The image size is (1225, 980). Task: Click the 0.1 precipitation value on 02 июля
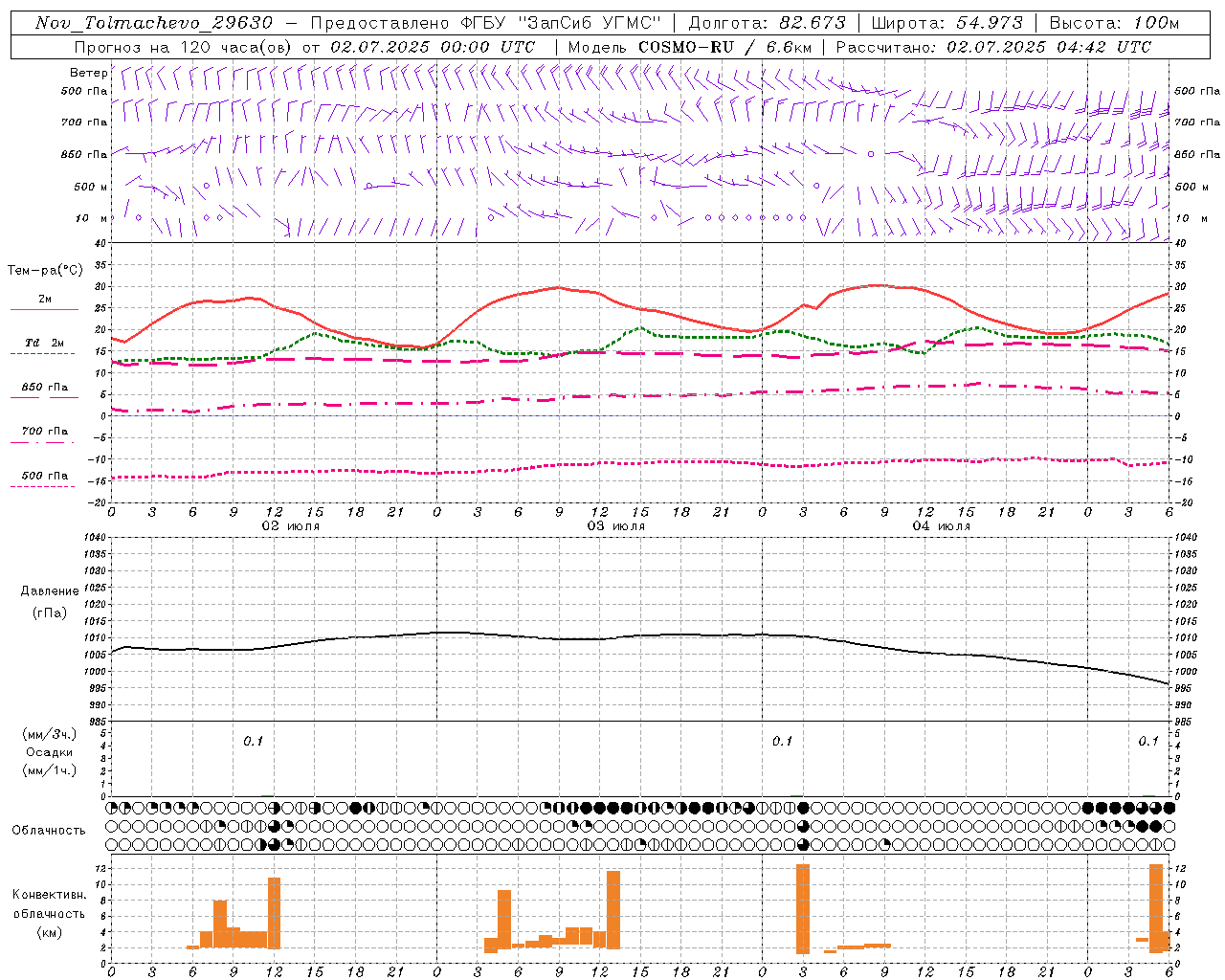(253, 741)
